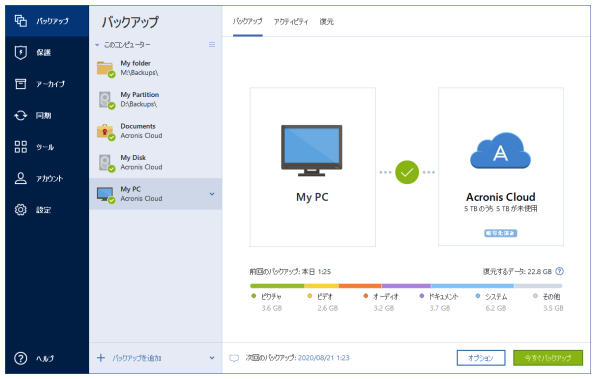
Task: Open the 設定 settings gear
Action: tap(47, 210)
